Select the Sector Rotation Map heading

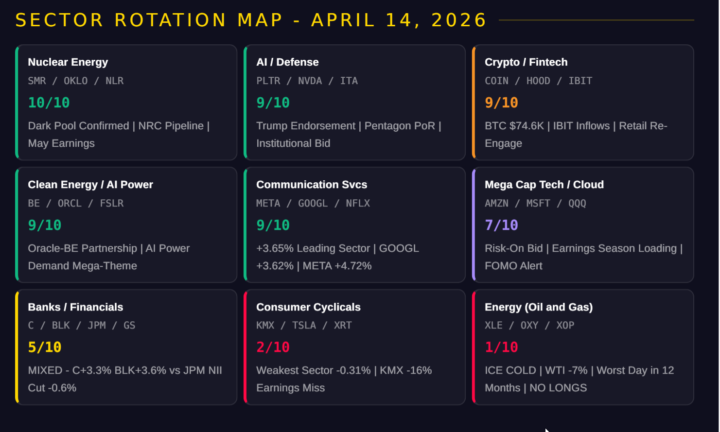(x=251, y=20)
